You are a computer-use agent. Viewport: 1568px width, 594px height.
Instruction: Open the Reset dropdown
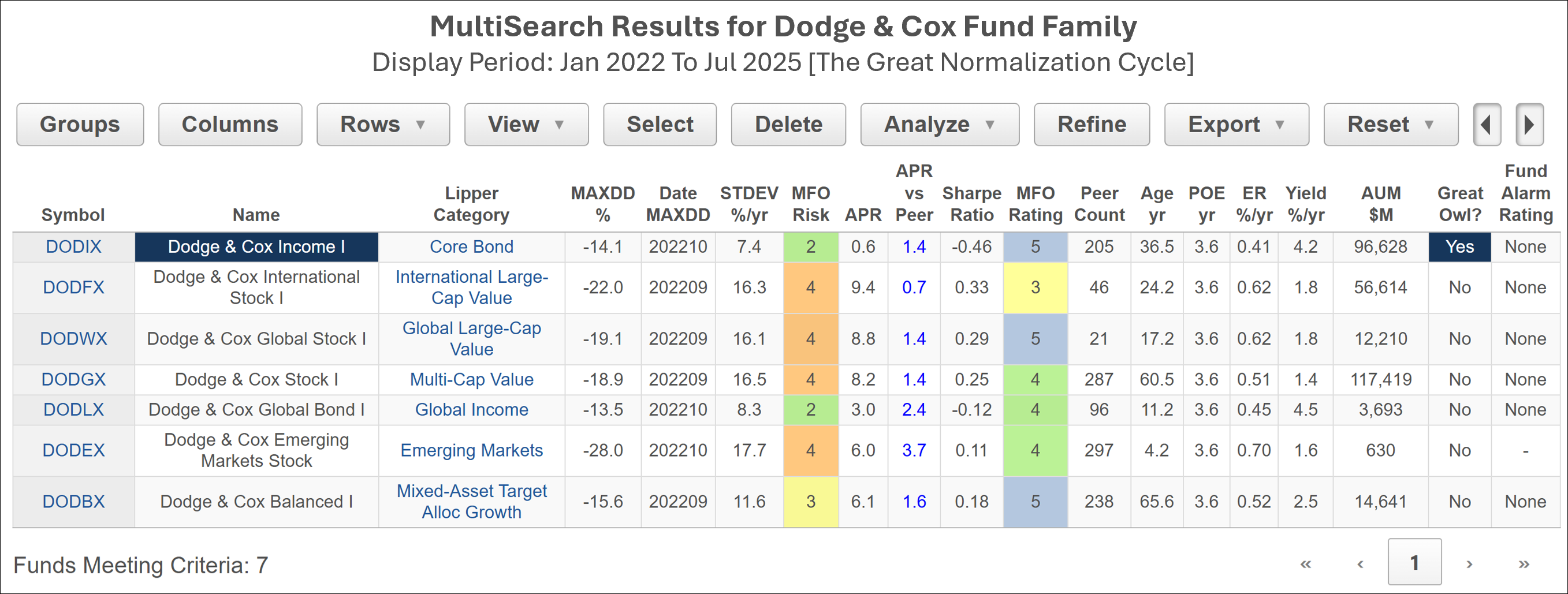click(x=1391, y=125)
